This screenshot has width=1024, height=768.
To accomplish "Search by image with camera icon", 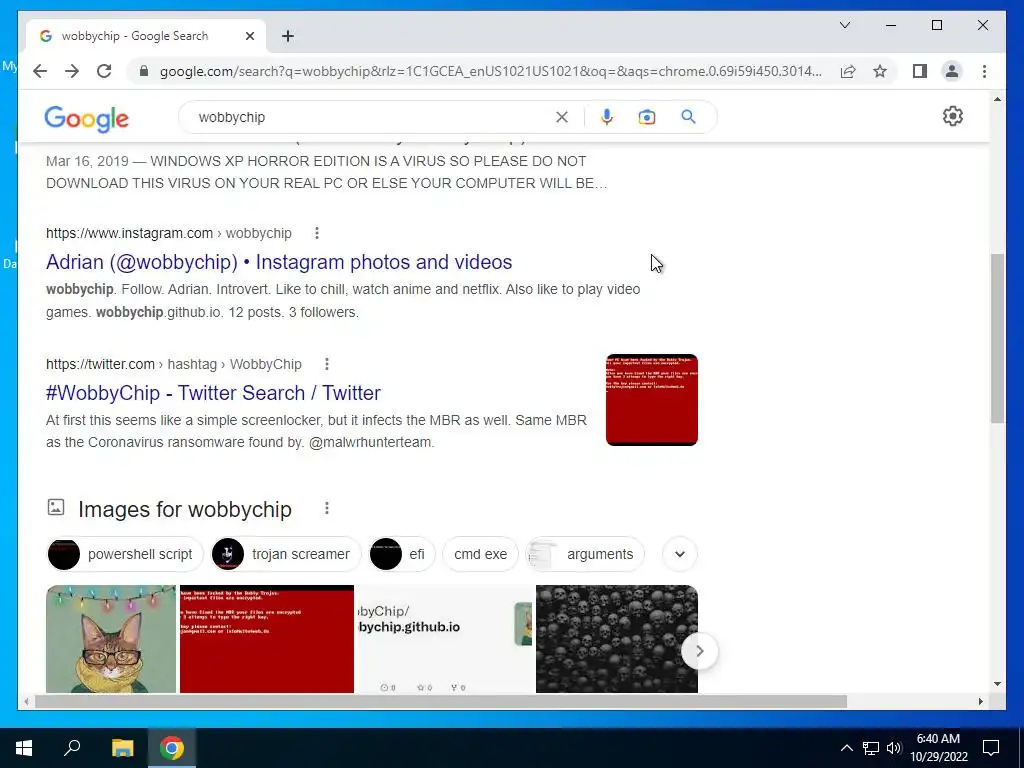I will 647,117.
